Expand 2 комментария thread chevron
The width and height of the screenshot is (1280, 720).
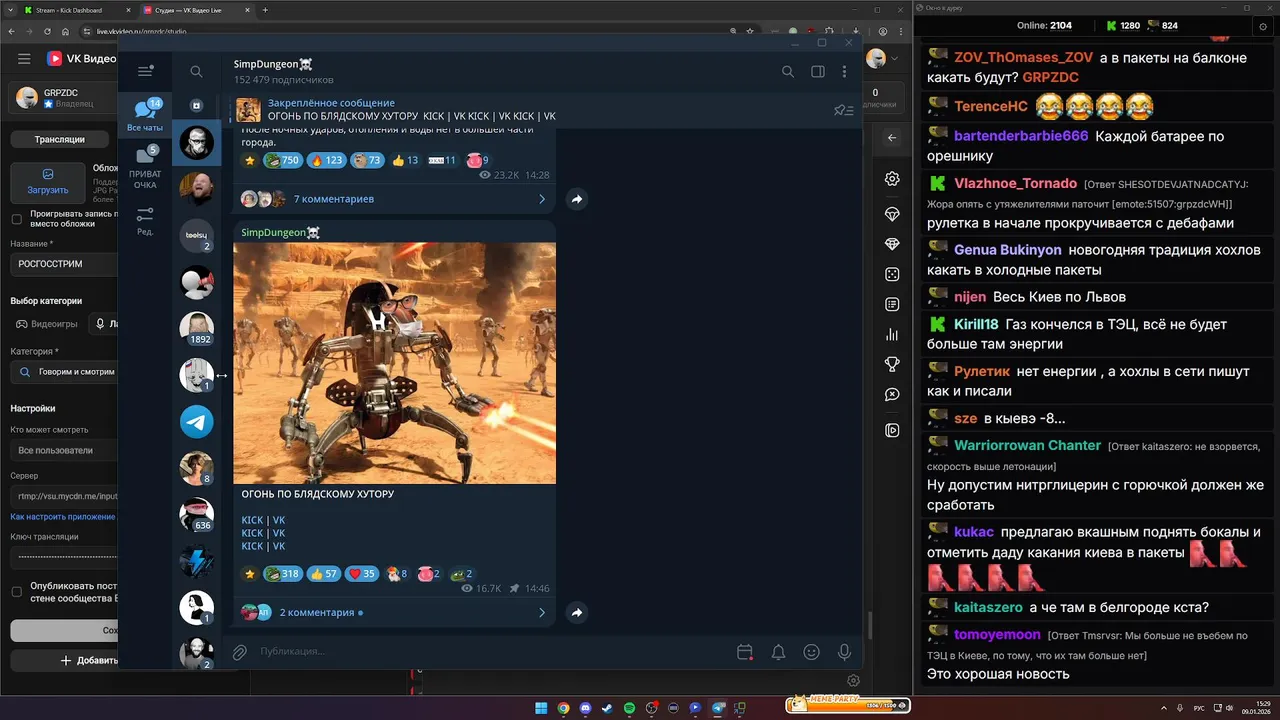click(x=542, y=612)
